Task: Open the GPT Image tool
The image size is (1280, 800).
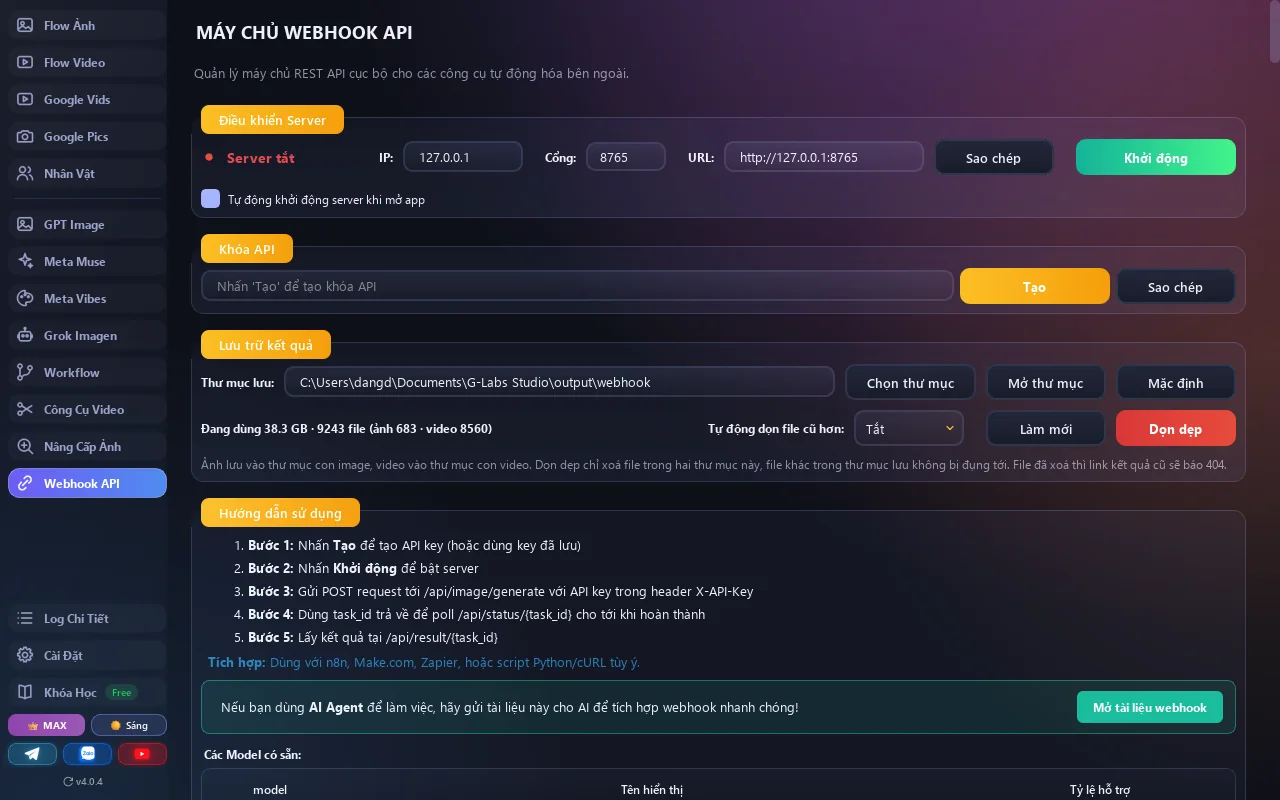Action: (87, 225)
